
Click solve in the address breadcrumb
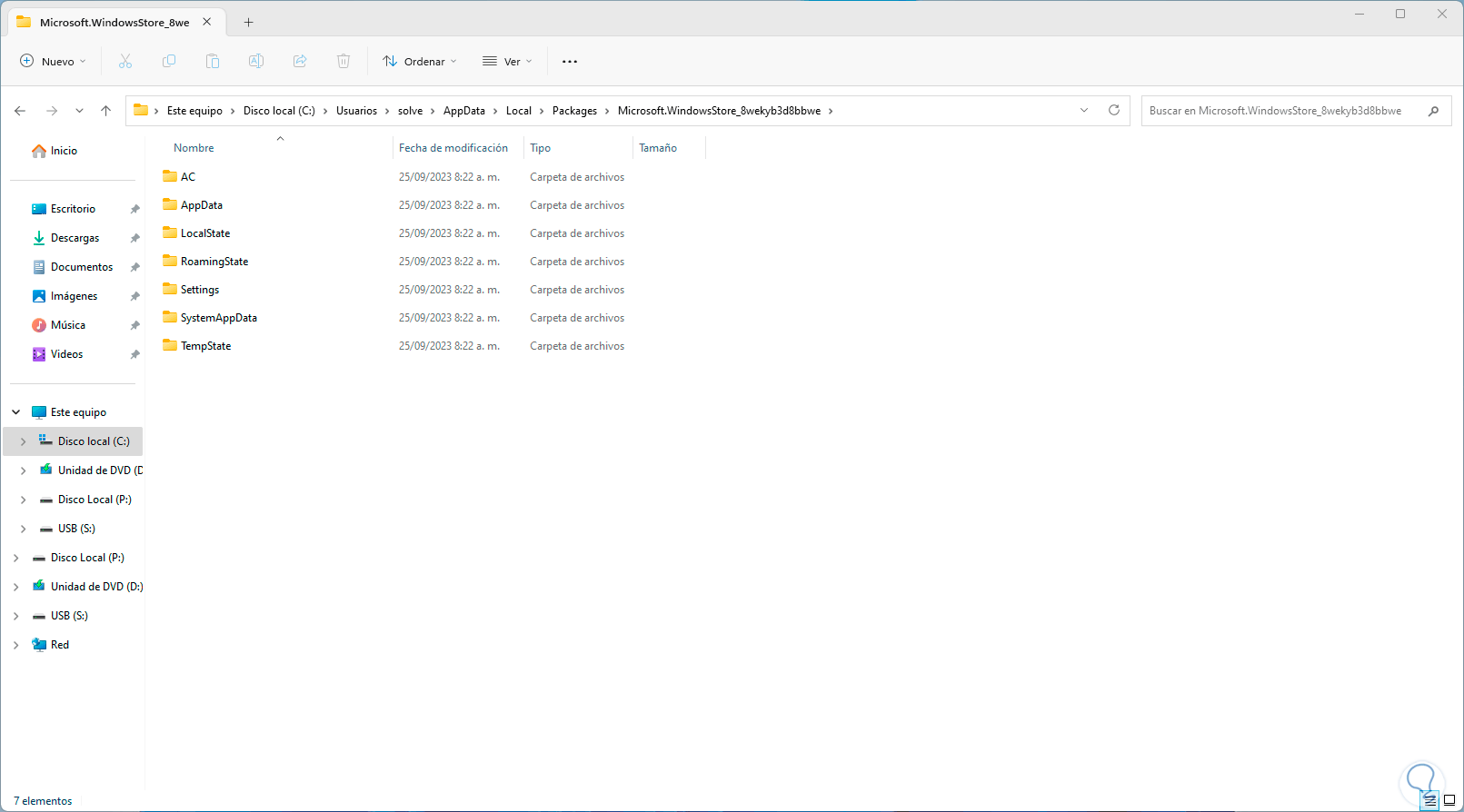coord(410,111)
